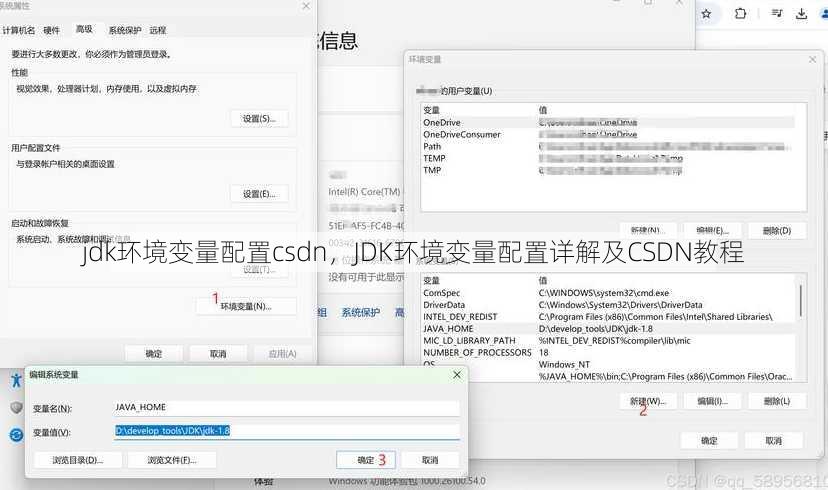828x490 pixels.
Task: Click the value Windows_NT
Action: pos(564,364)
